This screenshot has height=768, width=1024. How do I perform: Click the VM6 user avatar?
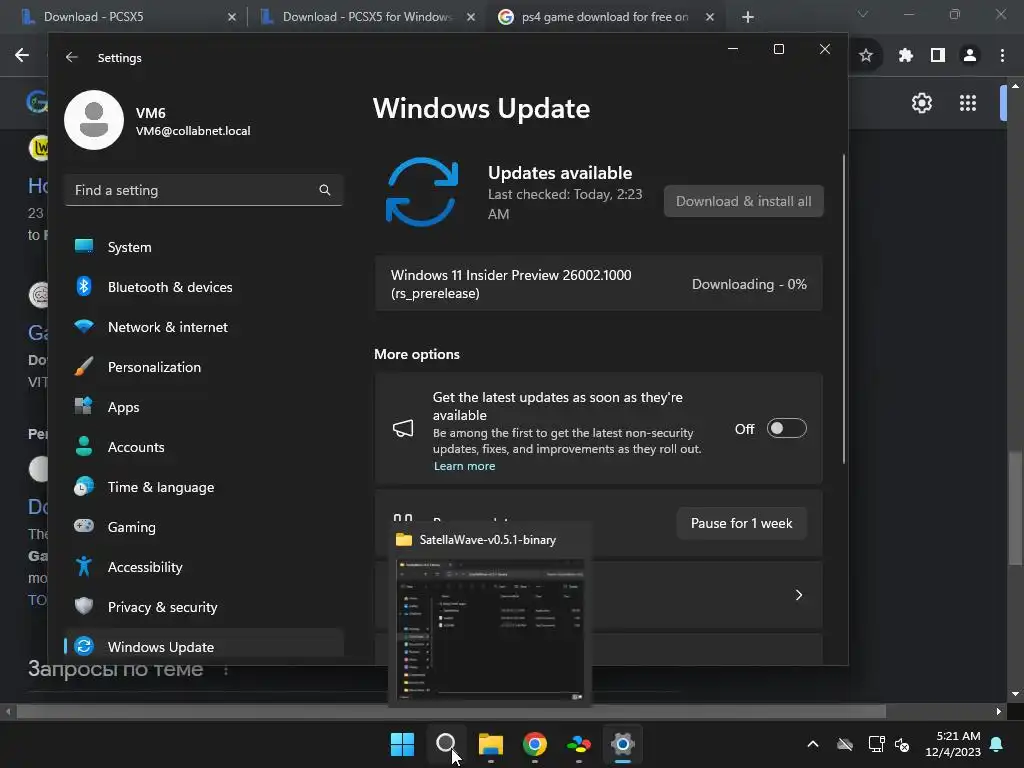pyautogui.click(x=94, y=120)
